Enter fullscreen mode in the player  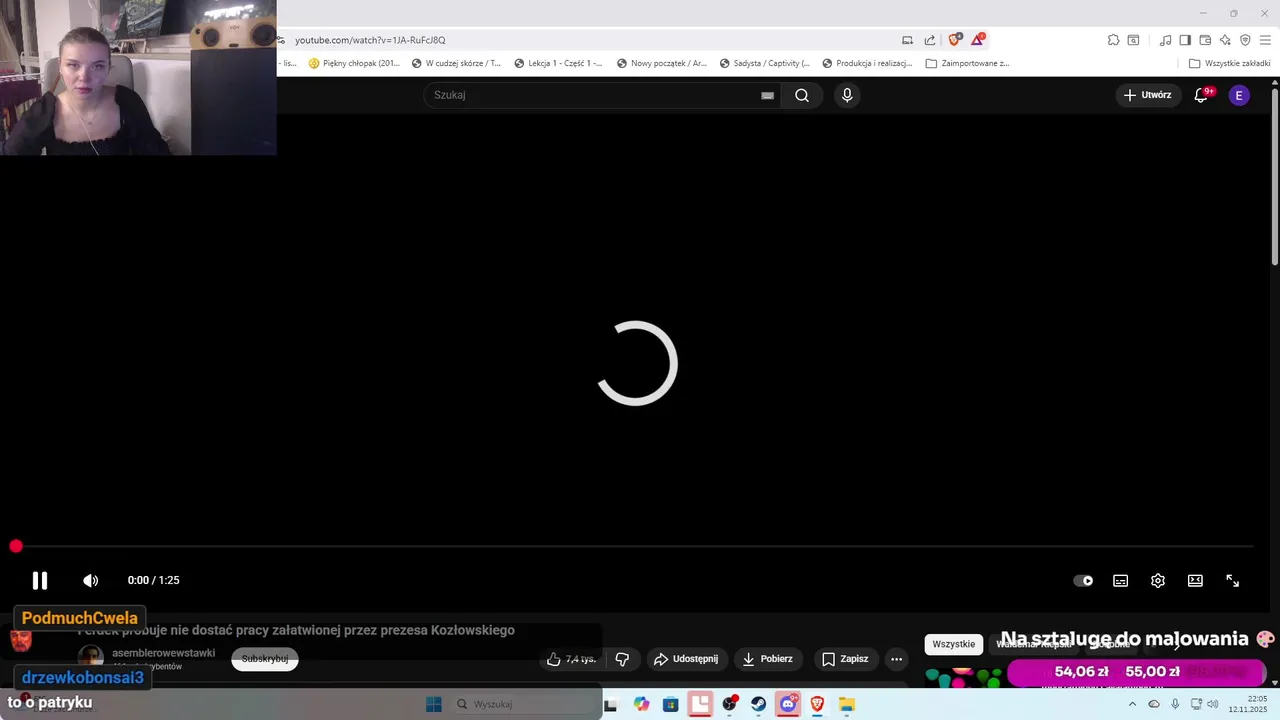pos(1233,581)
